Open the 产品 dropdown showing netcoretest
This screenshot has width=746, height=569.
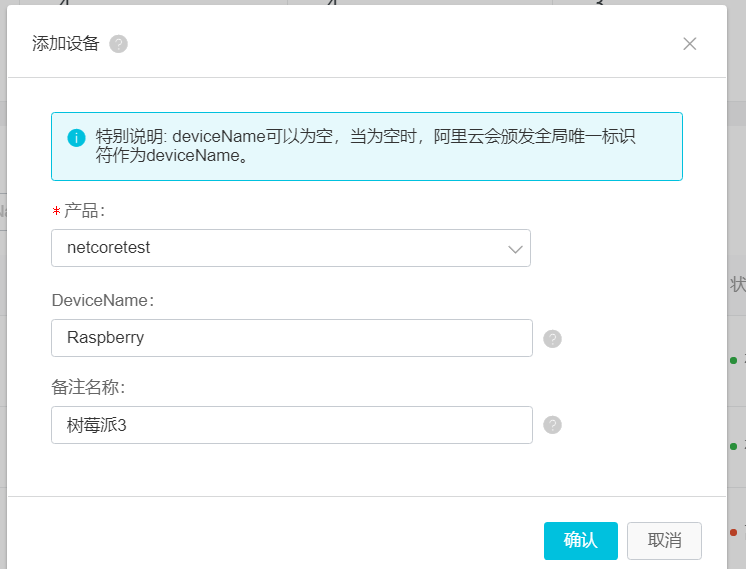[x=290, y=248]
